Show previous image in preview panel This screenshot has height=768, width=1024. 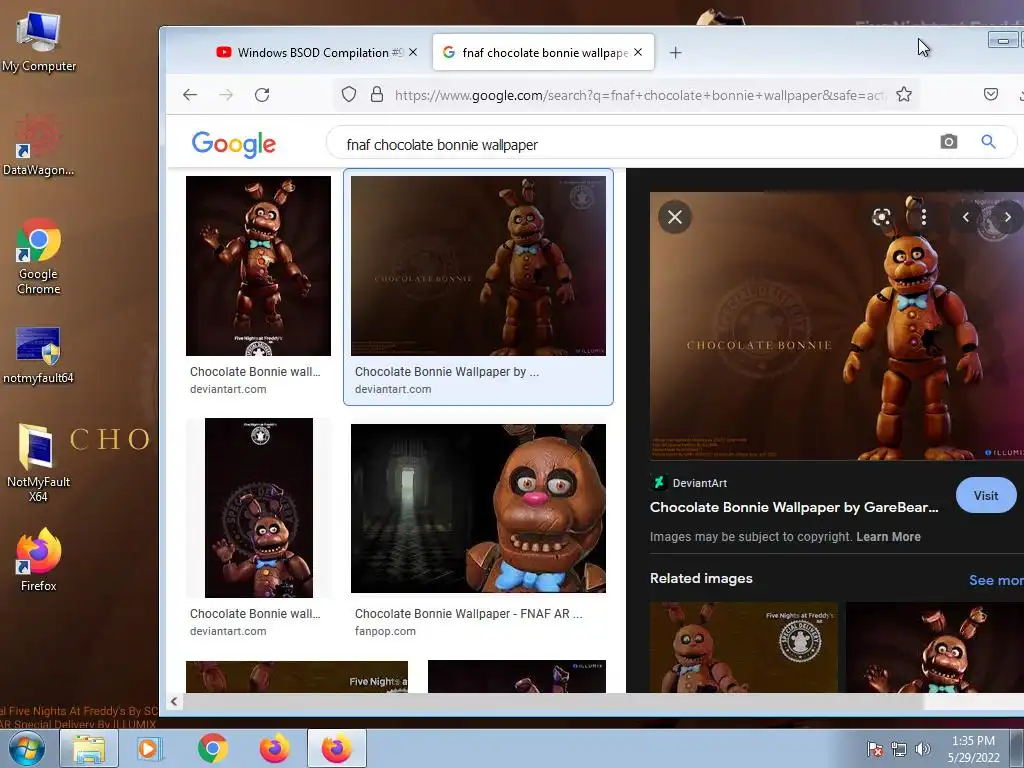[x=965, y=217]
